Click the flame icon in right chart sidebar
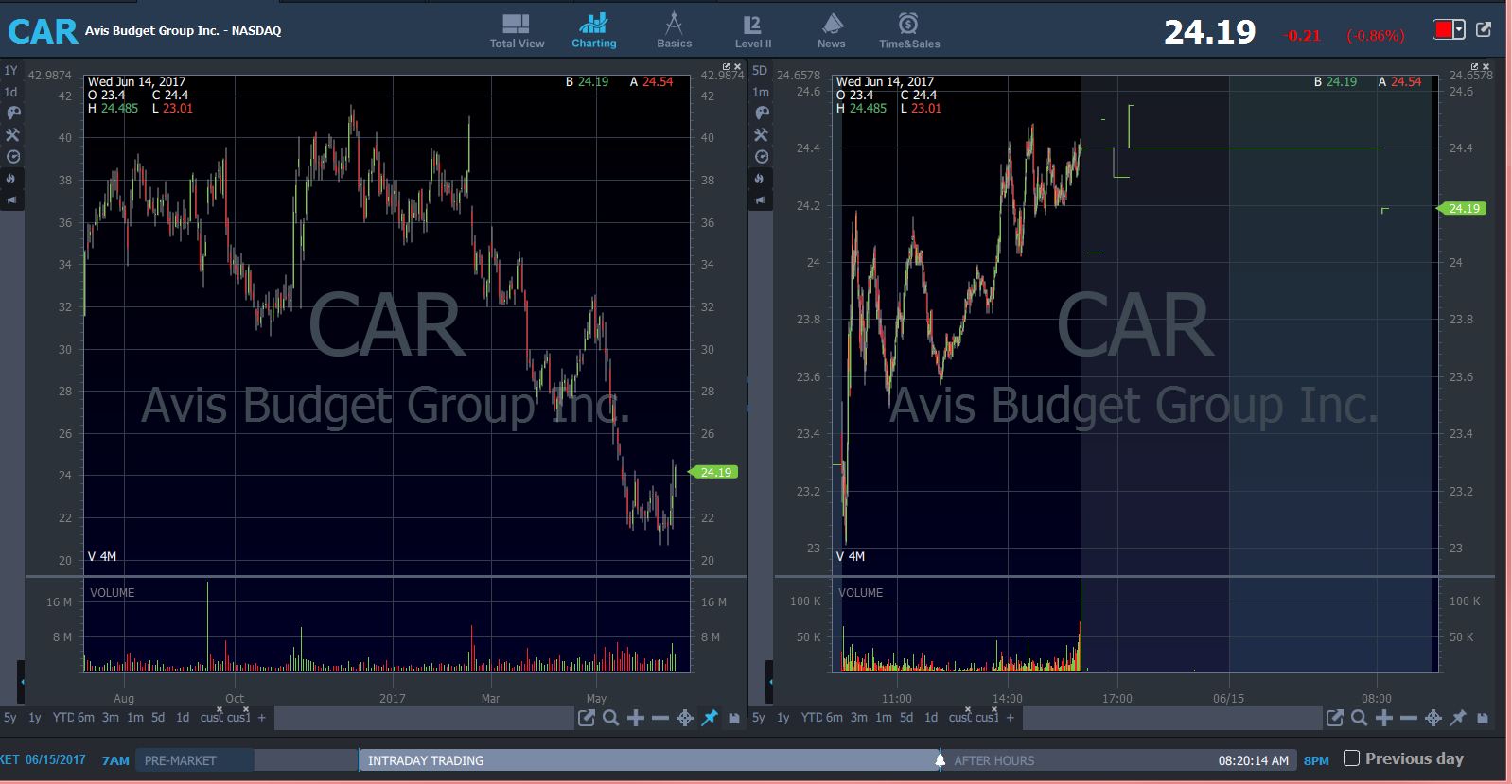The width and height of the screenshot is (1512, 784). coord(760,178)
